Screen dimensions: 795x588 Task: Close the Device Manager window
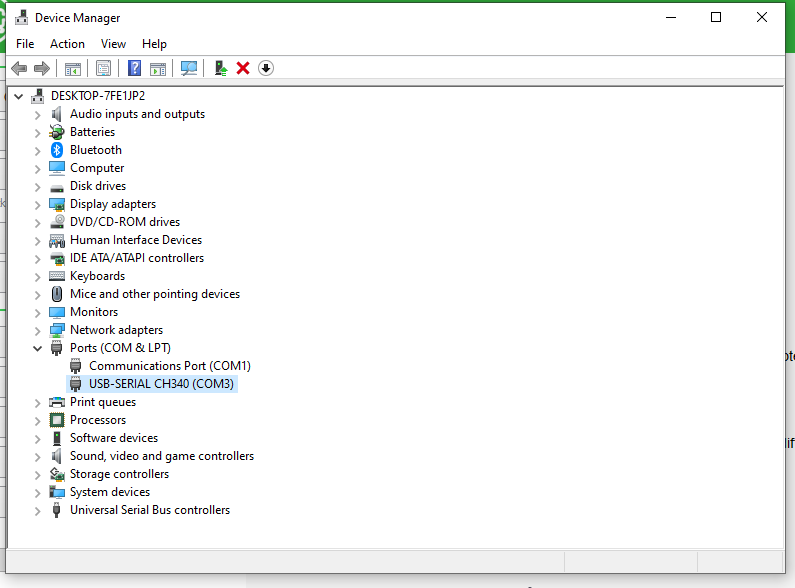762,17
